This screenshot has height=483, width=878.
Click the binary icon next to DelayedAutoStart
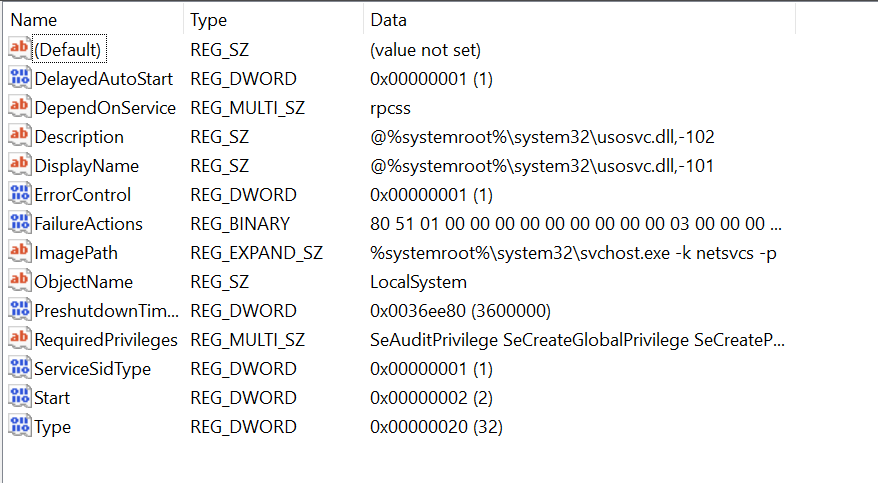19,78
